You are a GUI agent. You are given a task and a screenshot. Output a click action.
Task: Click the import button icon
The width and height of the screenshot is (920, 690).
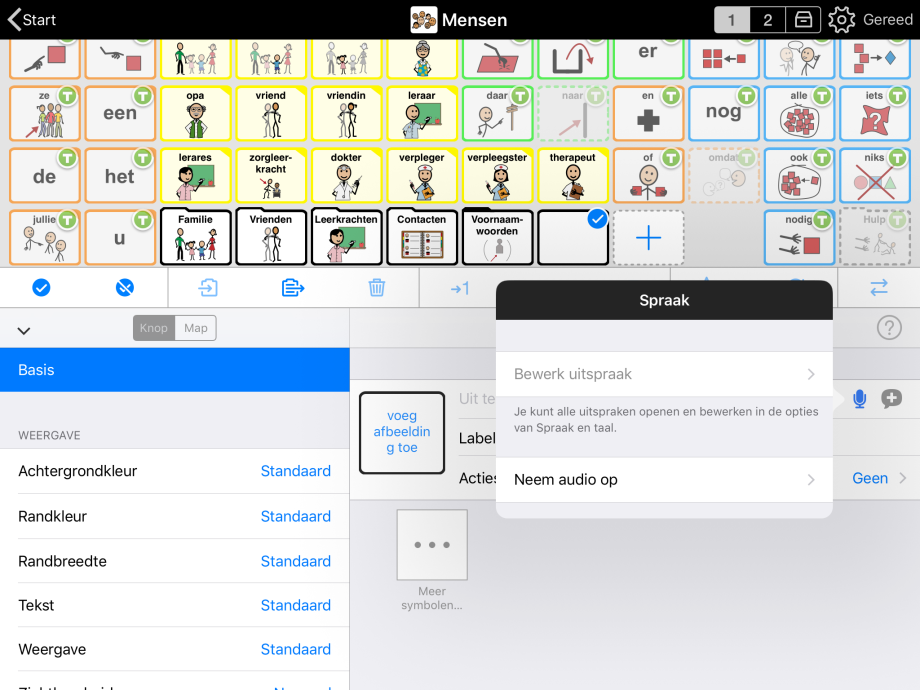[208, 288]
